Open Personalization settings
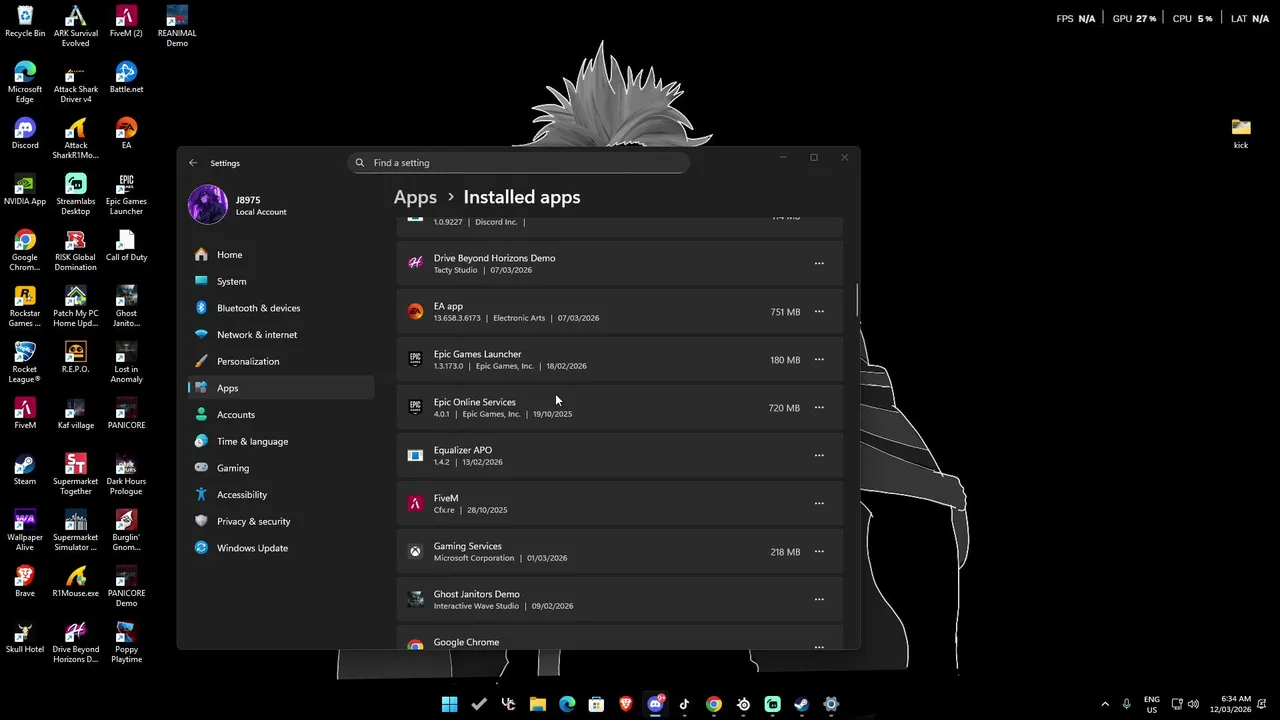The image size is (1280, 720). (281, 361)
